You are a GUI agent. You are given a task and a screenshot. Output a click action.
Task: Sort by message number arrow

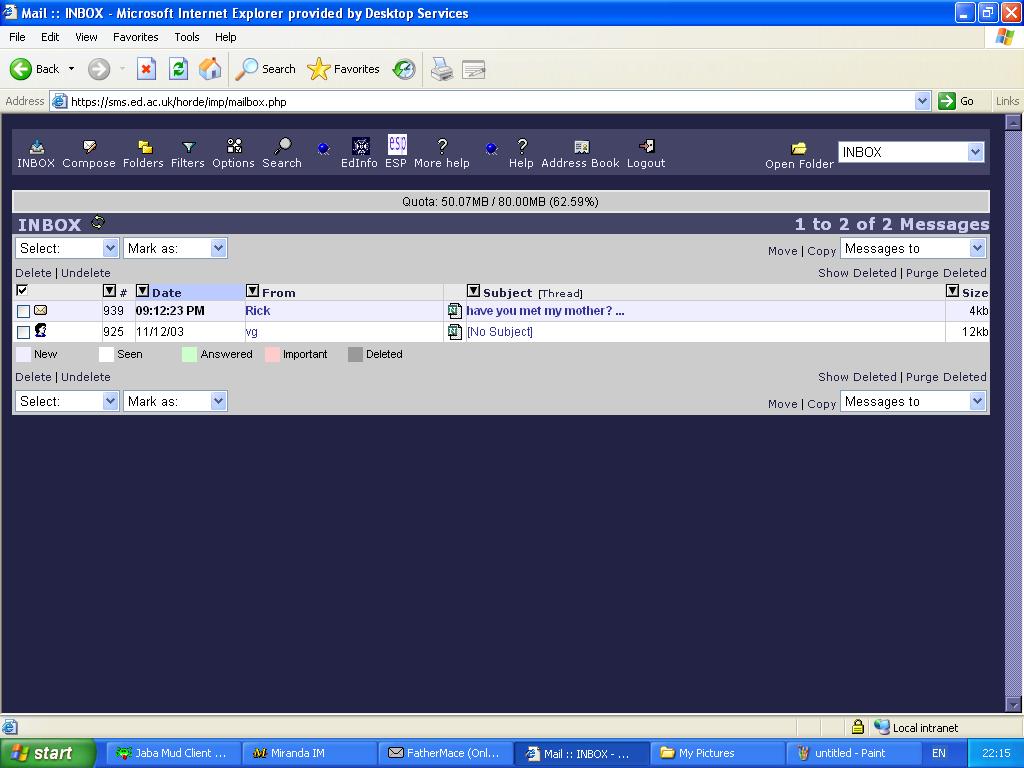coord(109,291)
